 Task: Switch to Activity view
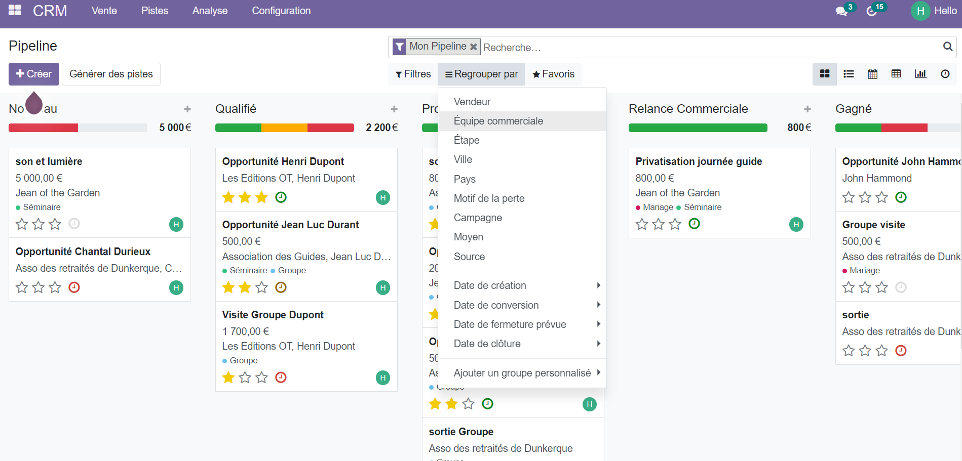(x=945, y=74)
